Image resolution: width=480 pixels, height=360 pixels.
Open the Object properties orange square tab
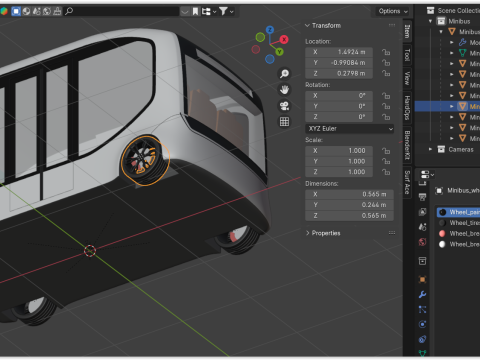click(422, 279)
